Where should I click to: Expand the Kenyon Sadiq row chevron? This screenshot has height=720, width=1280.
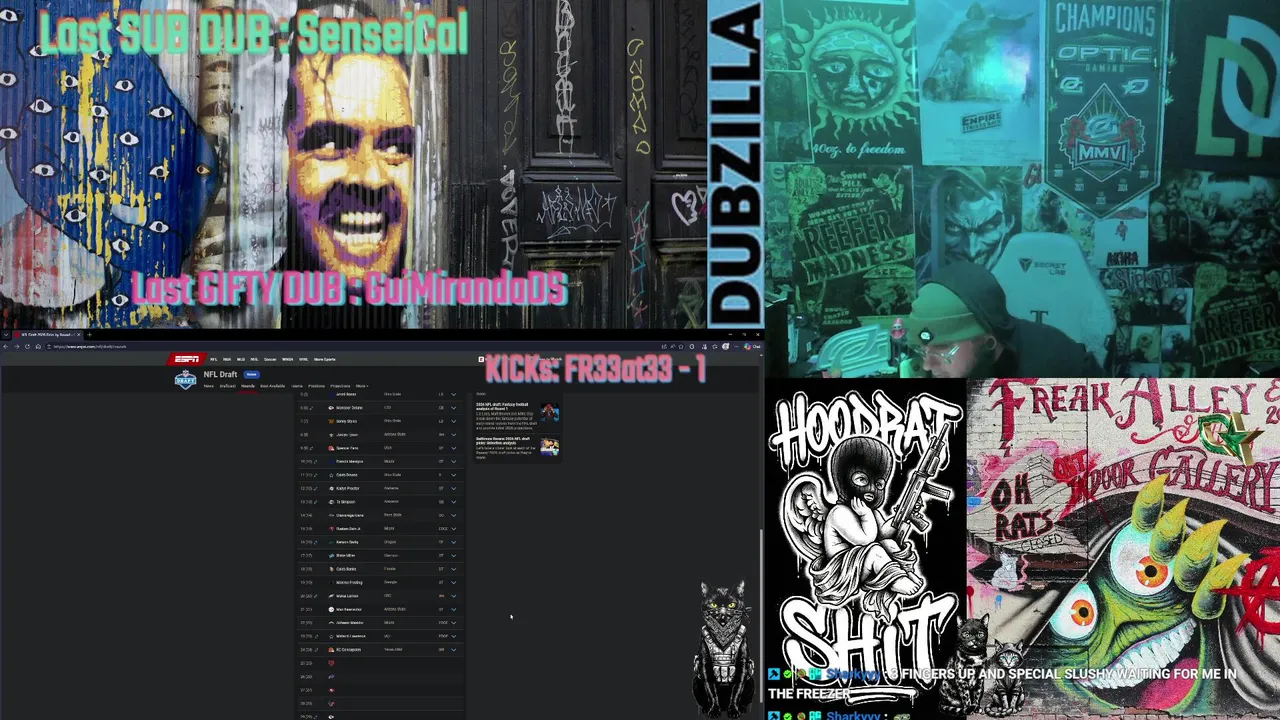[x=453, y=542]
